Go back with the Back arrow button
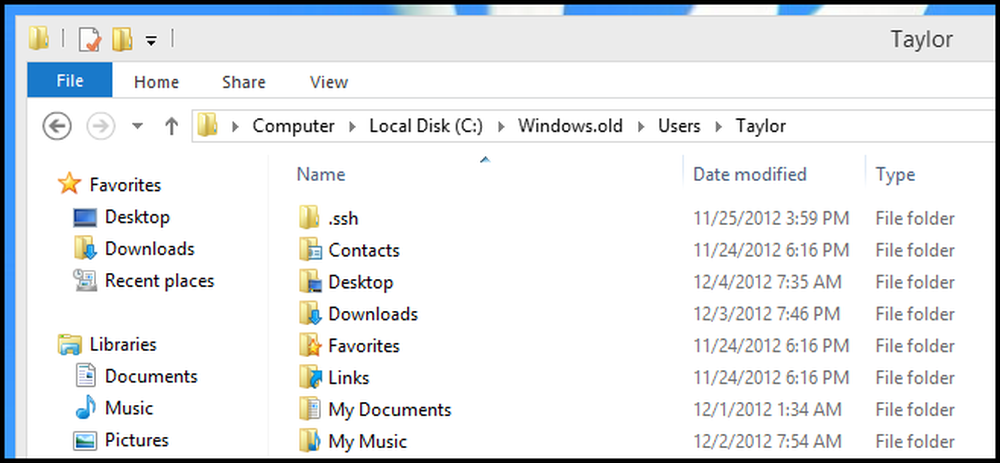1000x463 pixels. [57, 126]
